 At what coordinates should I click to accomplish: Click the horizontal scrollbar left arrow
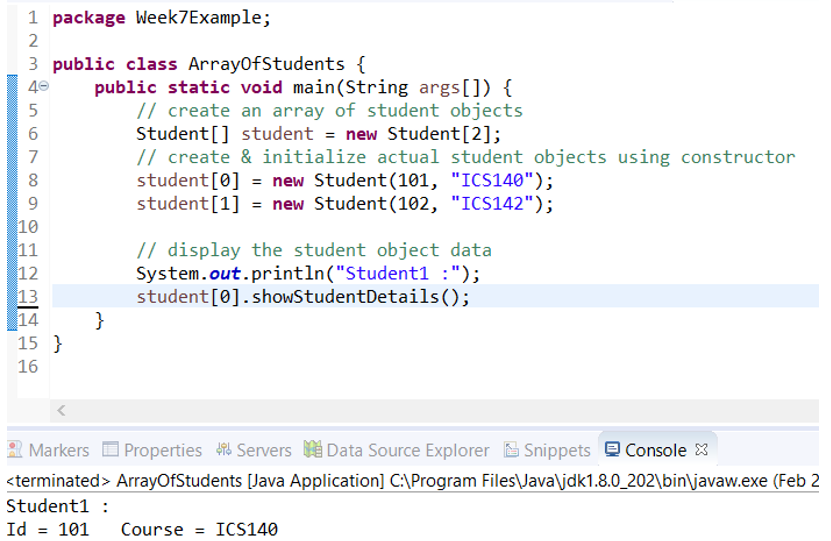click(61, 410)
